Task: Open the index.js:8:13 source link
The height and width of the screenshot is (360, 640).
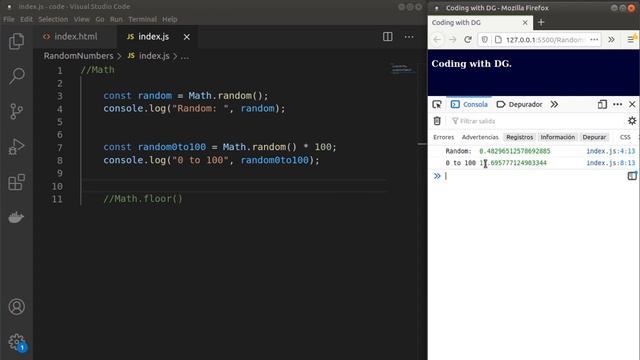Action: point(611,163)
